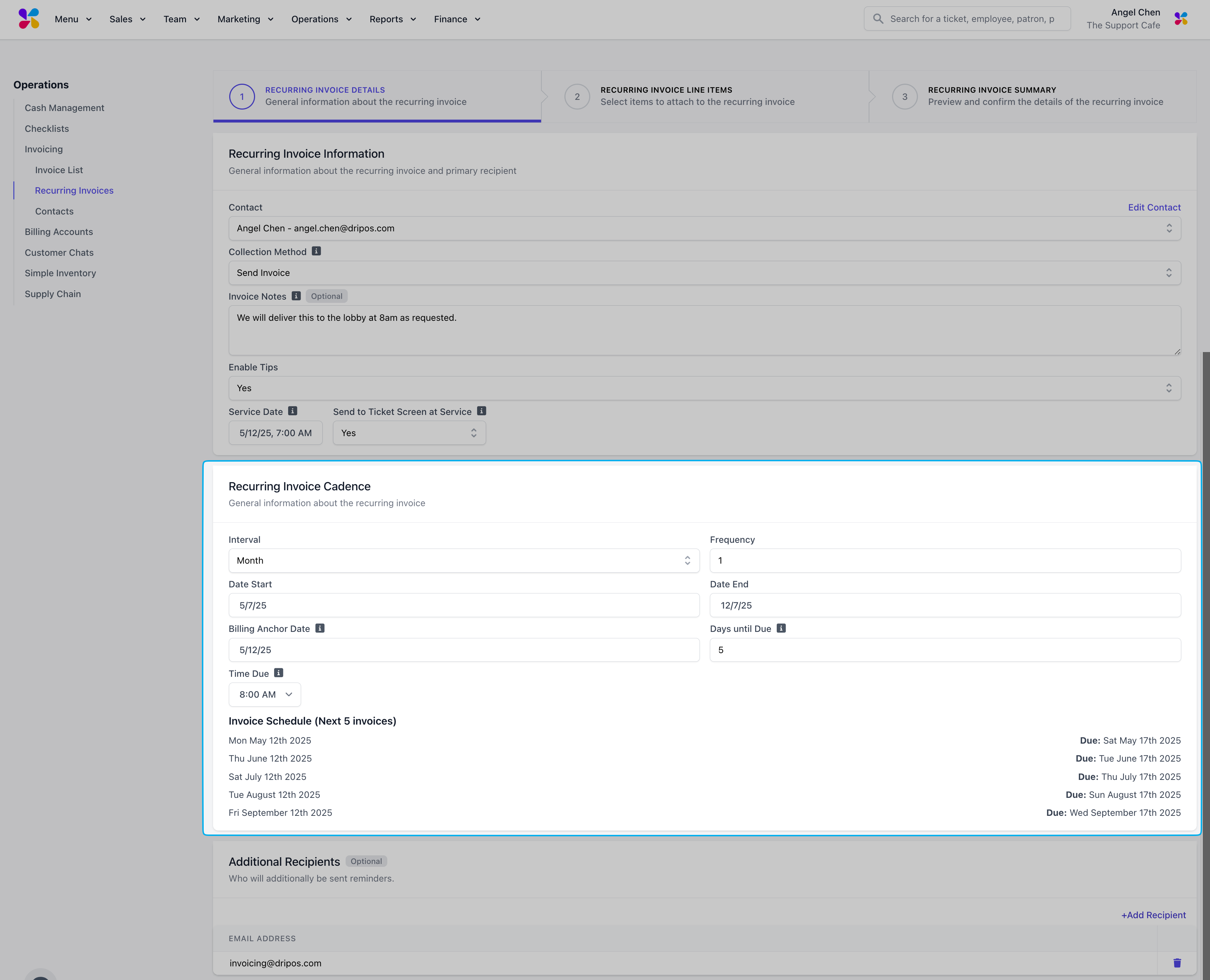Click the Send to Ticket Screen info icon
Viewport: 1210px width, 980px height.
click(481, 411)
